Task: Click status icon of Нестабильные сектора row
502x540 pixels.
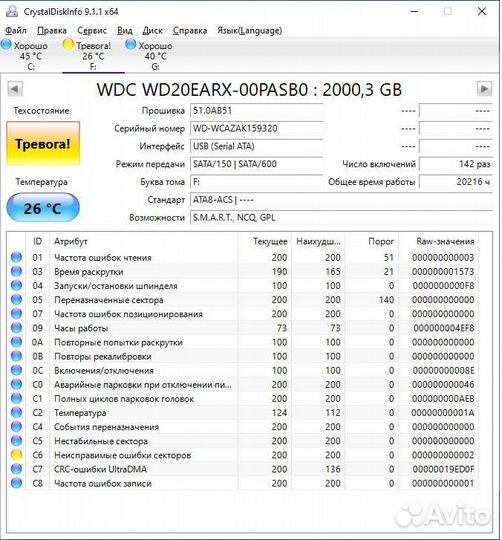Action: [16, 441]
